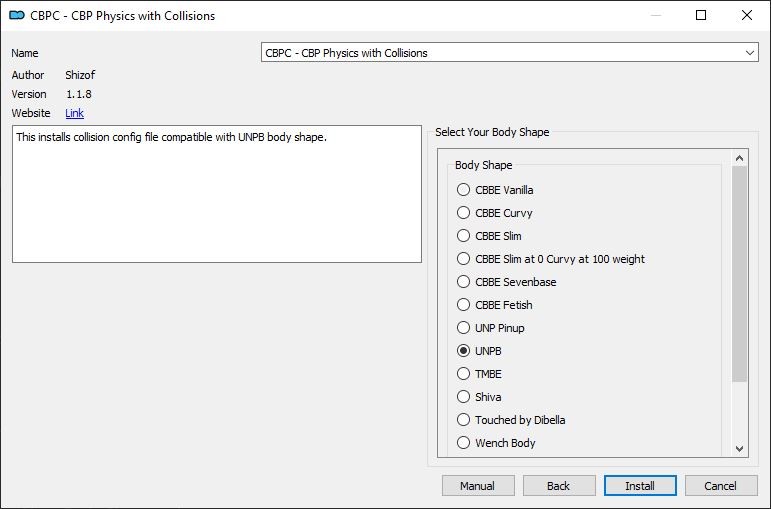Select the CBBE Curvy radio button
Image resolution: width=771 pixels, height=509 pixels.
(x=495, y=213)
